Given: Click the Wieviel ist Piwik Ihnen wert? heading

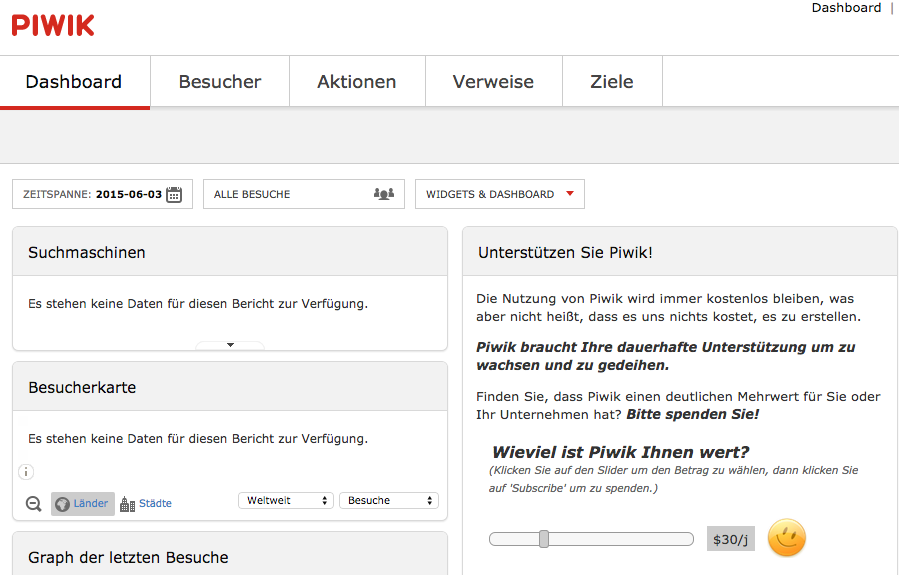Looking at the screenshot, I should (620, 452).
